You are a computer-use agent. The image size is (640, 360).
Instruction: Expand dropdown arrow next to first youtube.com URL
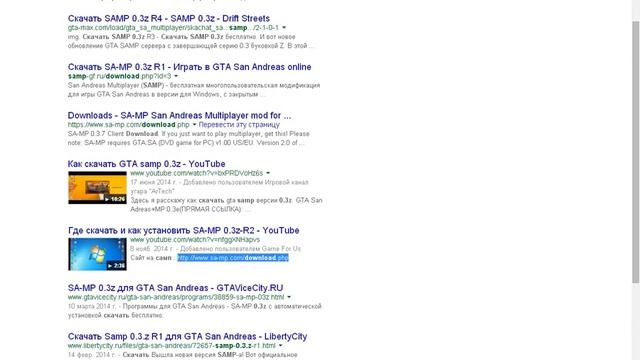coord(268,173)
